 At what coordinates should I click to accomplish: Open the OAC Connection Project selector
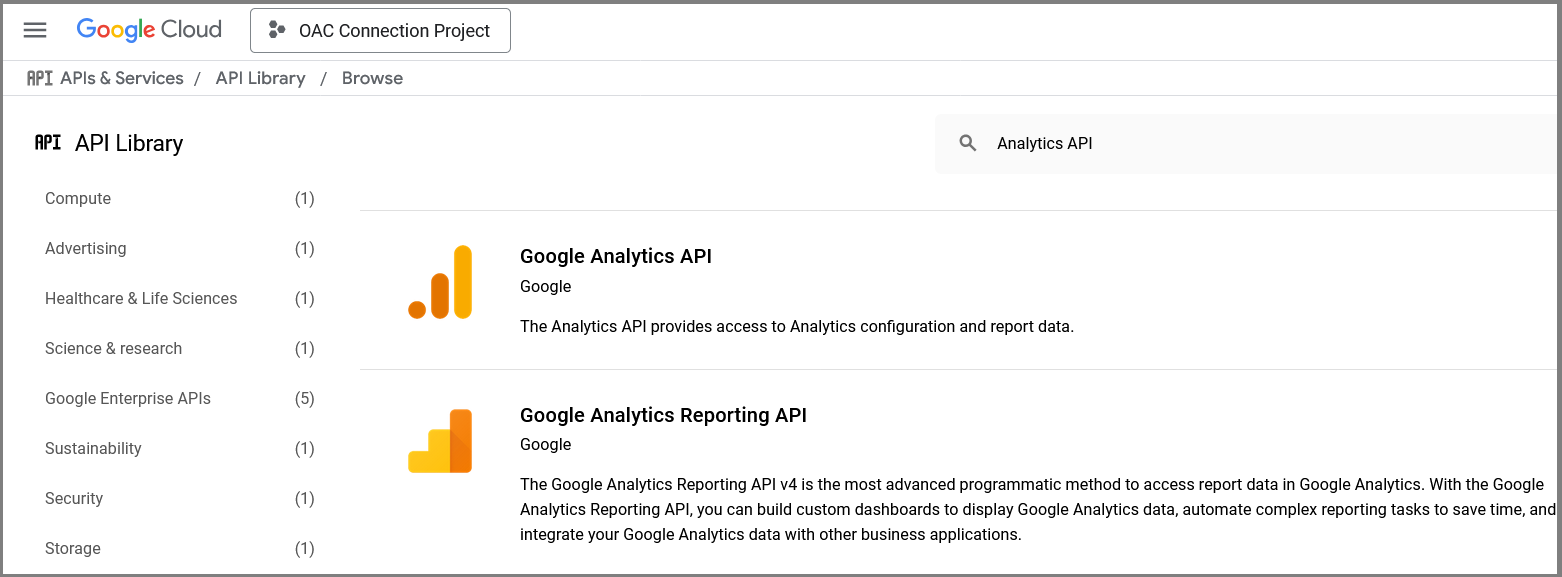380,30
